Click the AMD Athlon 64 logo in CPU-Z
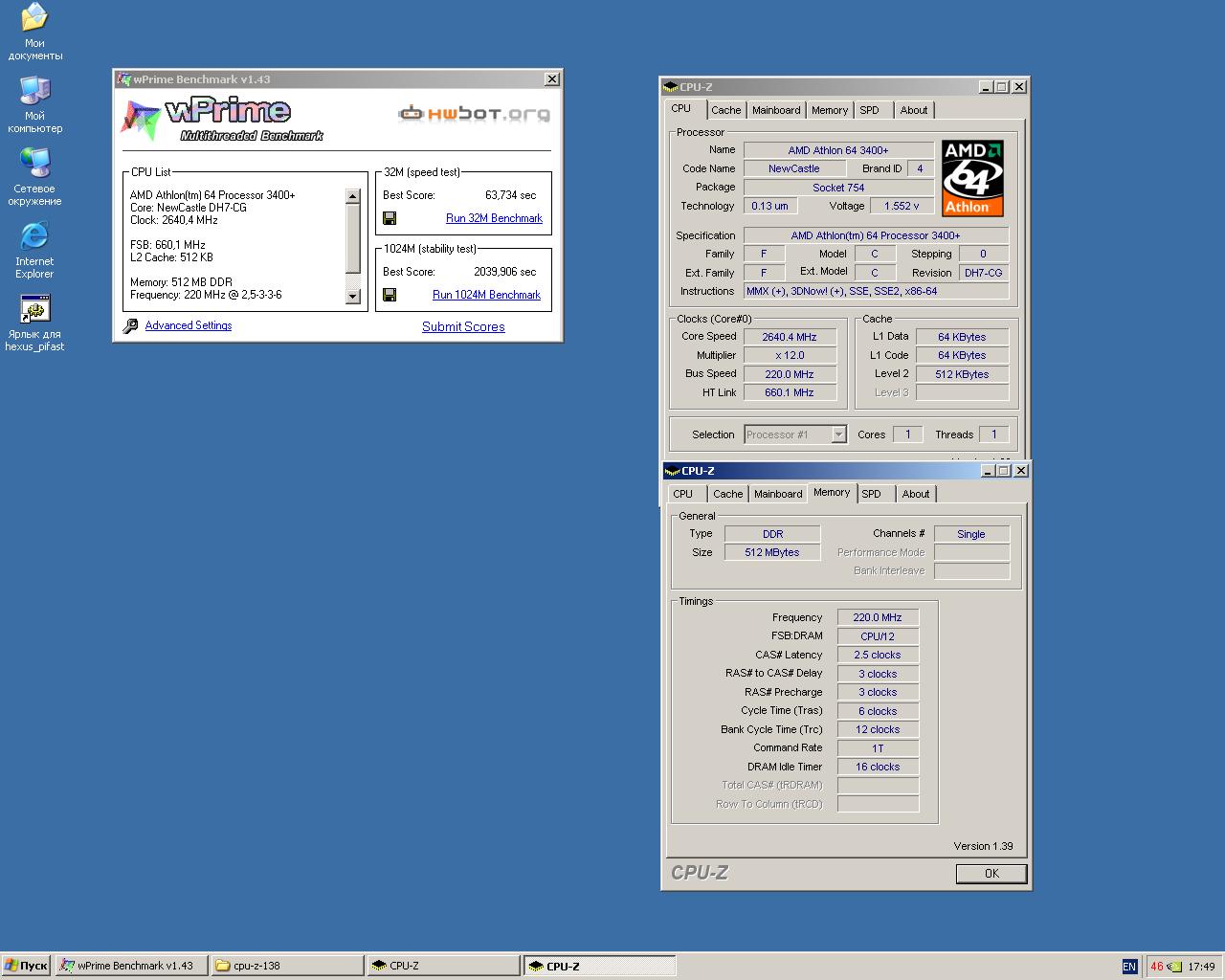 click(972, 179)
